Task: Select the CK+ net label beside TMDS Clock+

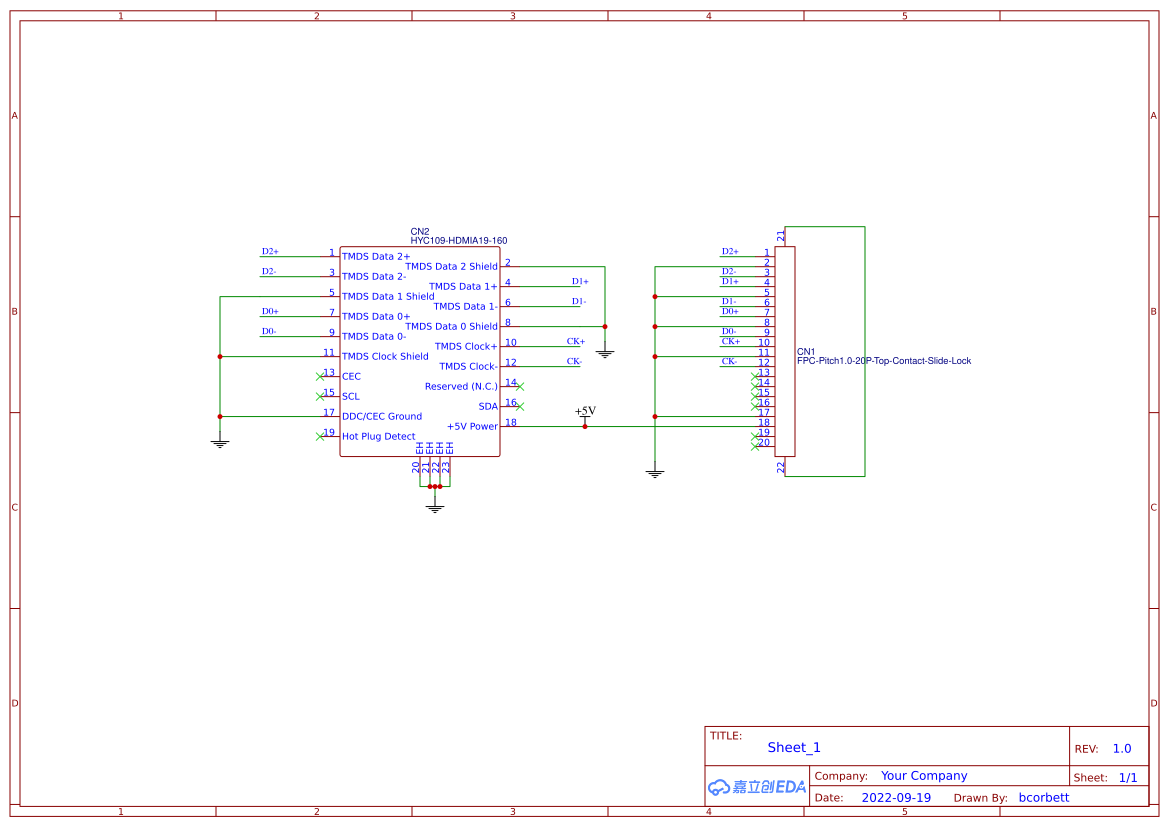Action: [576, 342]
